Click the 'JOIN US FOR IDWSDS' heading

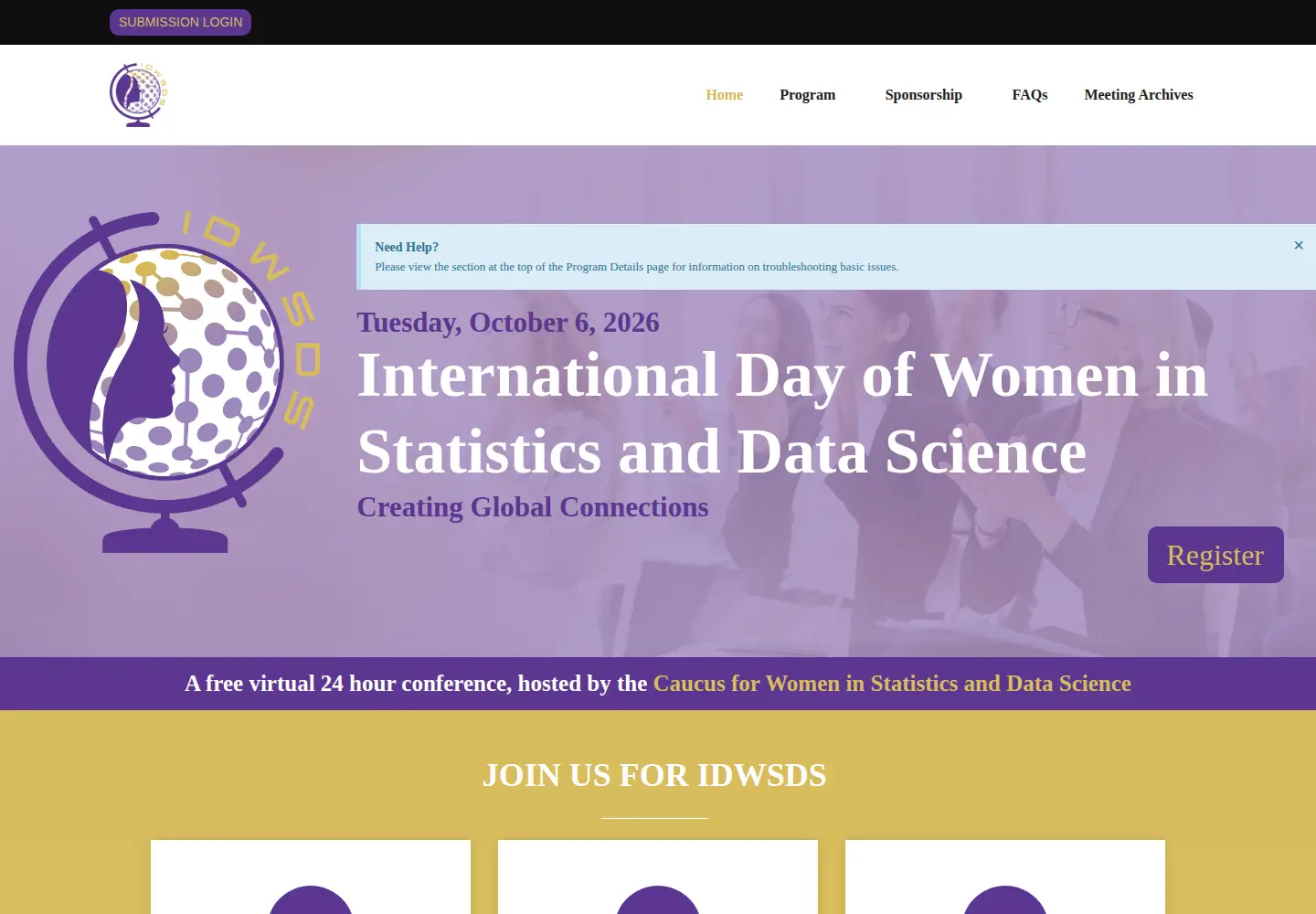pos(654,775)
